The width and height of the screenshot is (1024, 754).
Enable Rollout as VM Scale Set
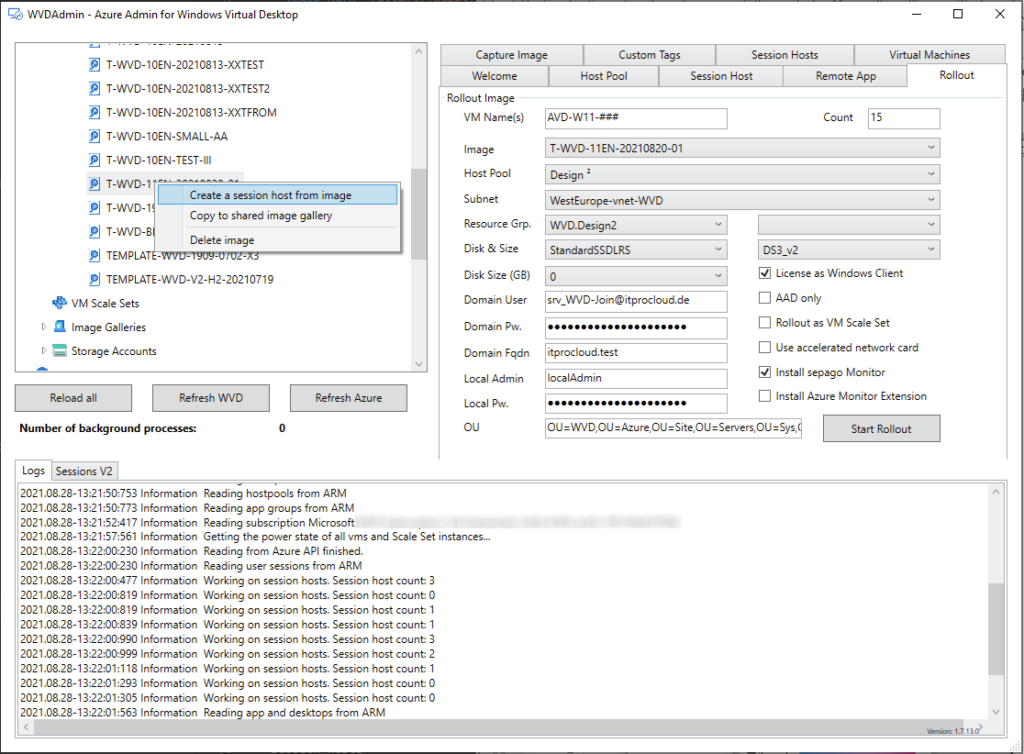[765, 323]
